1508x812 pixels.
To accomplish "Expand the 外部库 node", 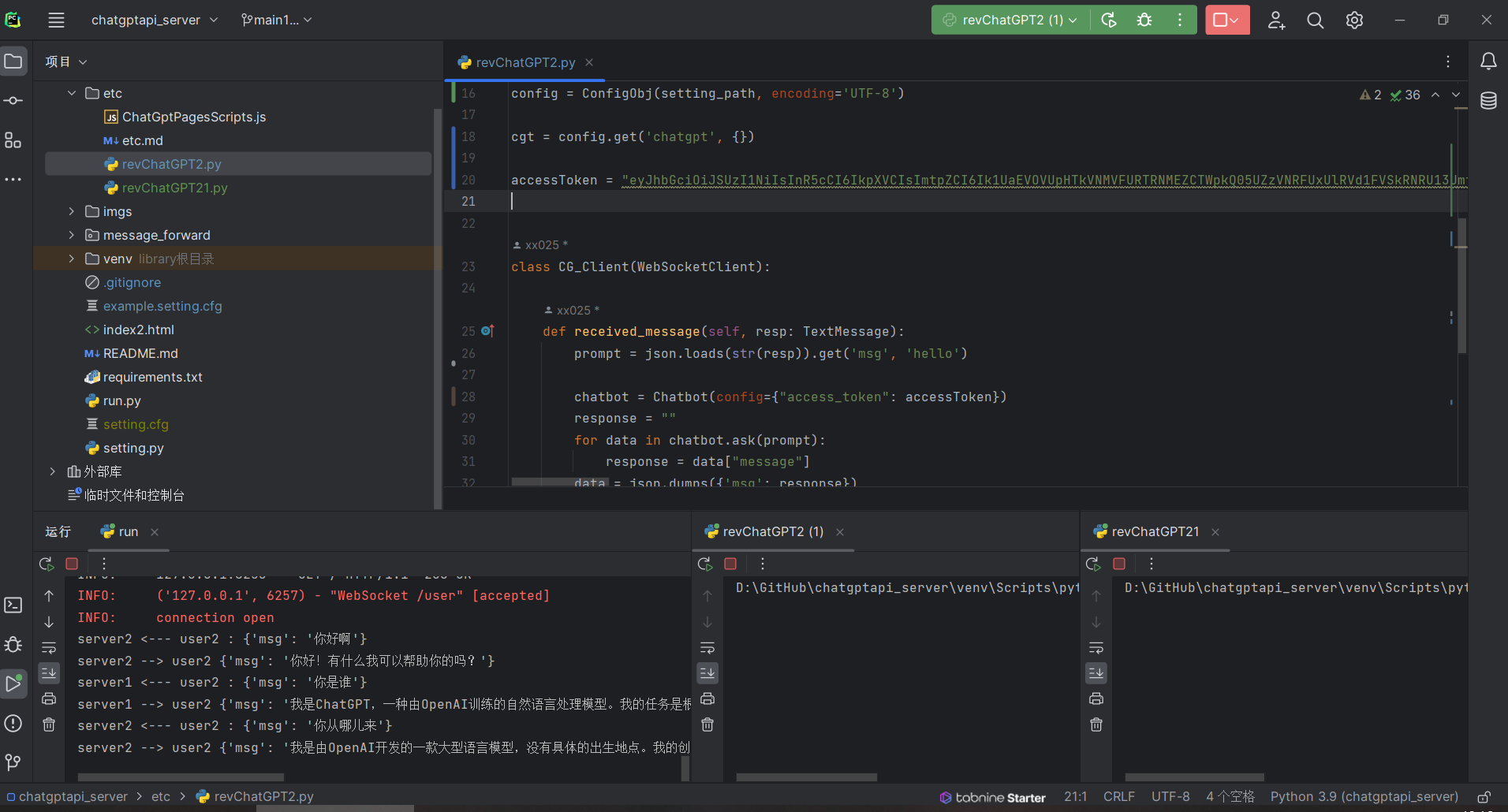I will point(53,471).
